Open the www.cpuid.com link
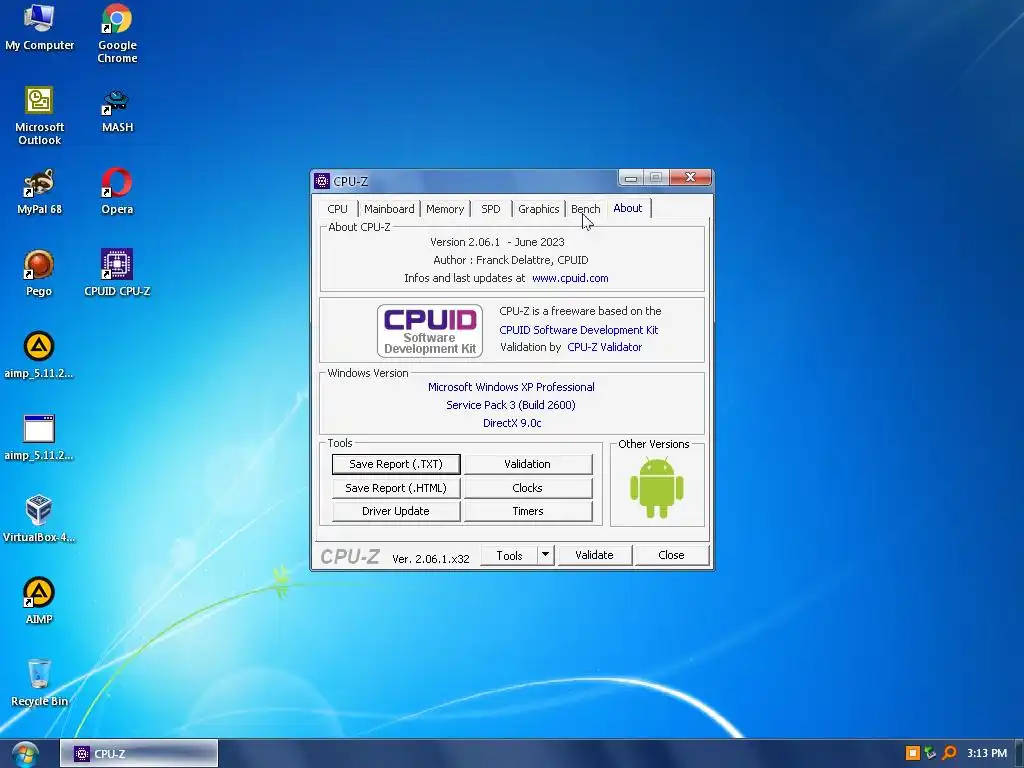 (570, 278)
